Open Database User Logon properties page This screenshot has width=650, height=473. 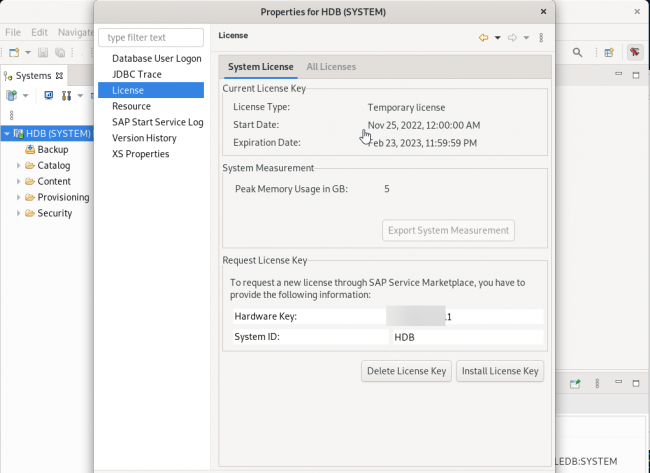(157, 58)
